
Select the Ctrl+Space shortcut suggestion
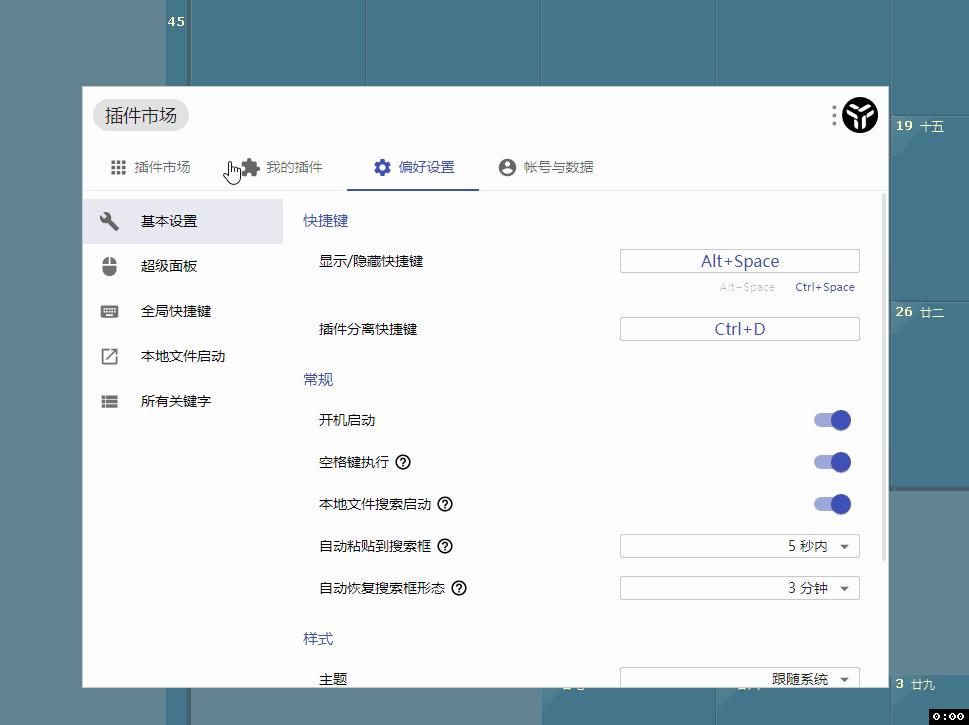pyautogui.click(x=824, y=287)
